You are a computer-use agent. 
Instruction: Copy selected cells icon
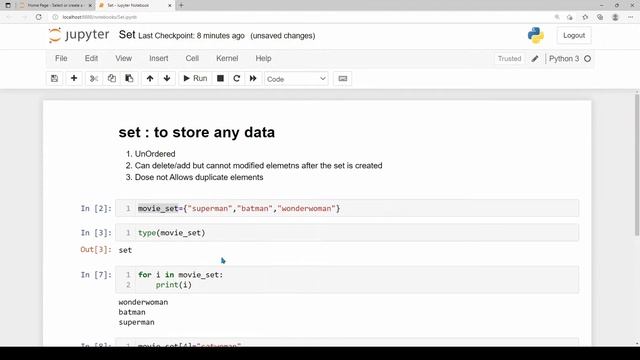pyautogui.click(x=111, y=78)
